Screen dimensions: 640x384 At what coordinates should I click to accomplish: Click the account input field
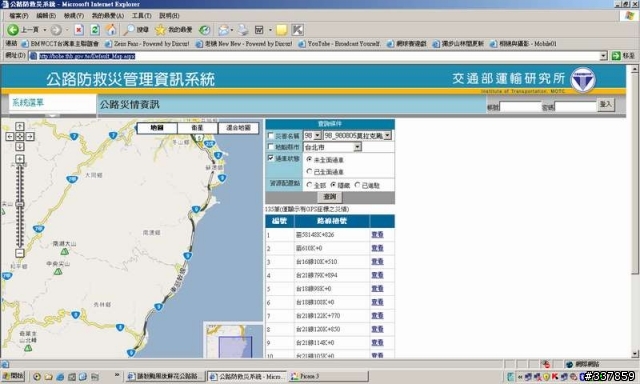pyautogui.click(x=520, y=107)
